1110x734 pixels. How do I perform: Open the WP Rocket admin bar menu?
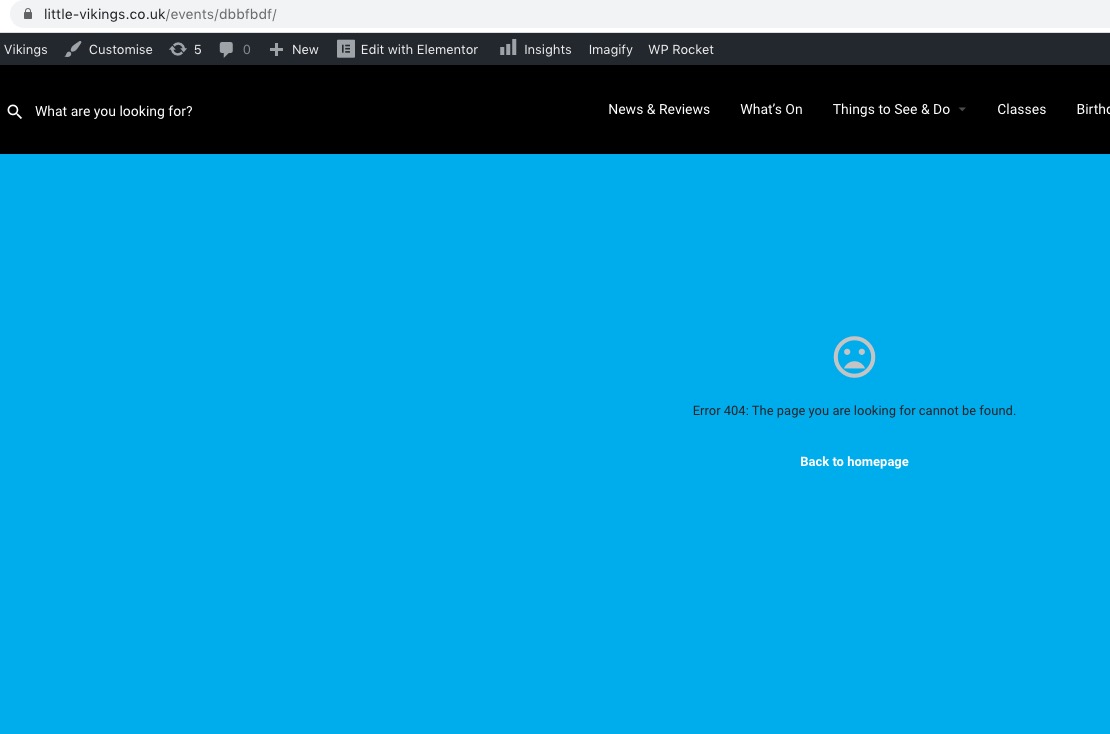pos(681,49)
